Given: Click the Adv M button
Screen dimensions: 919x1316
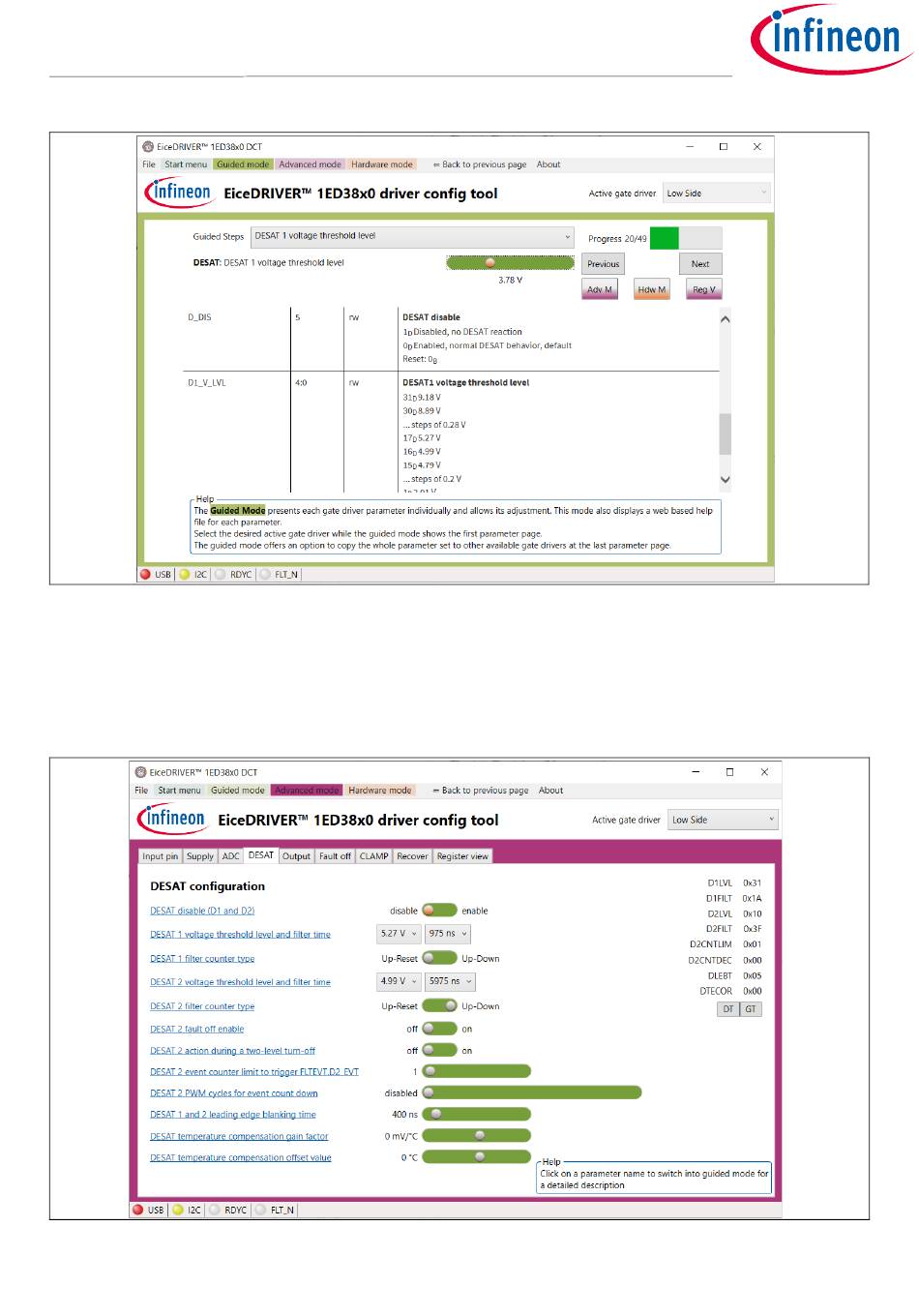Looking at the screenshot, I should click(x=600, y=289).
